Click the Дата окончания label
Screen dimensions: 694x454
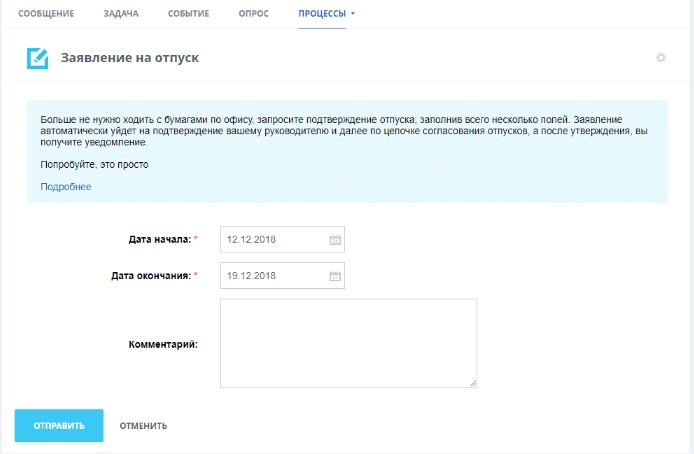151,276
